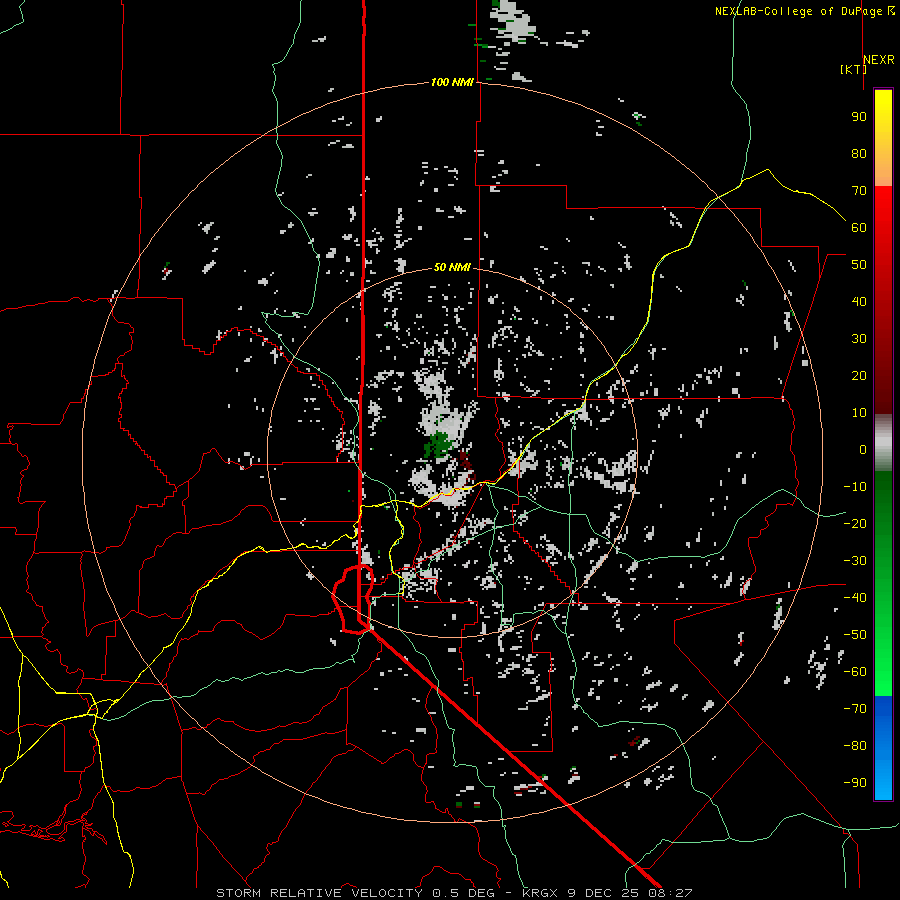900x900 pixels.
Task: Click the -50 value on velocity scale
Action: (x=855, y=635)
